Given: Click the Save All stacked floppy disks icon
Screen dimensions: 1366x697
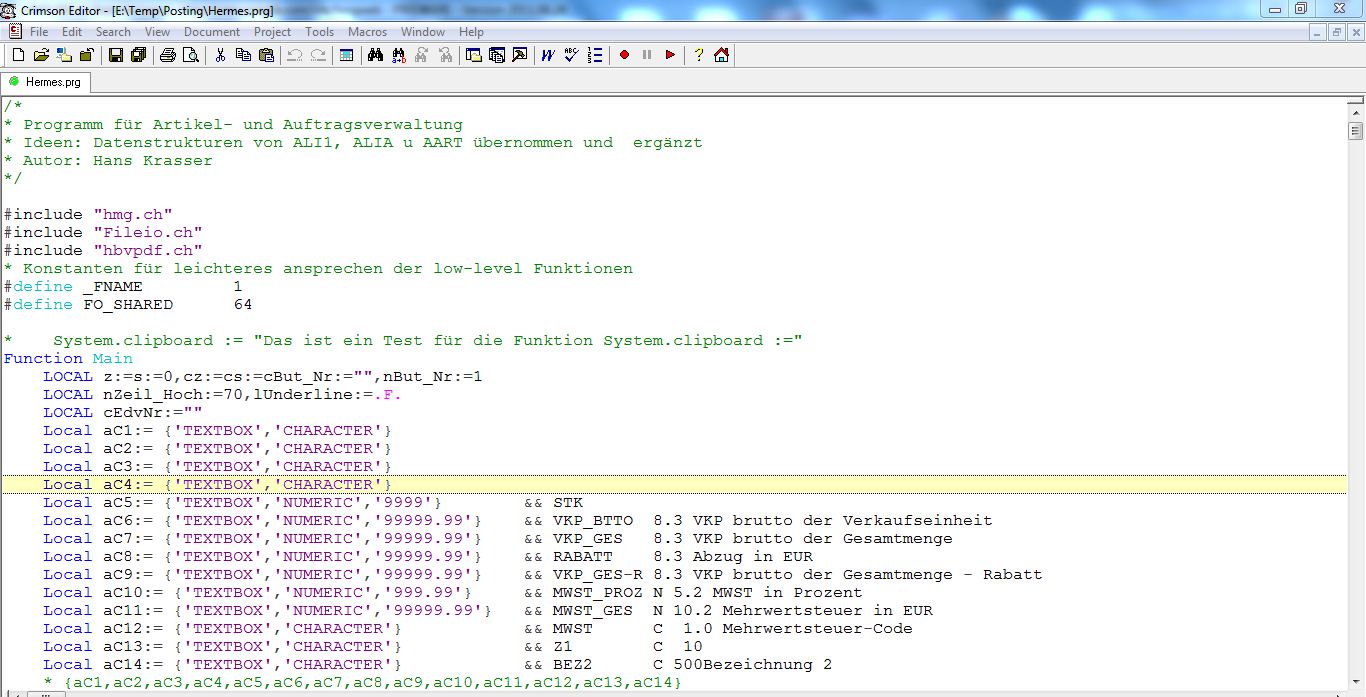Looking at the screenshot, I should pos(139,55).
